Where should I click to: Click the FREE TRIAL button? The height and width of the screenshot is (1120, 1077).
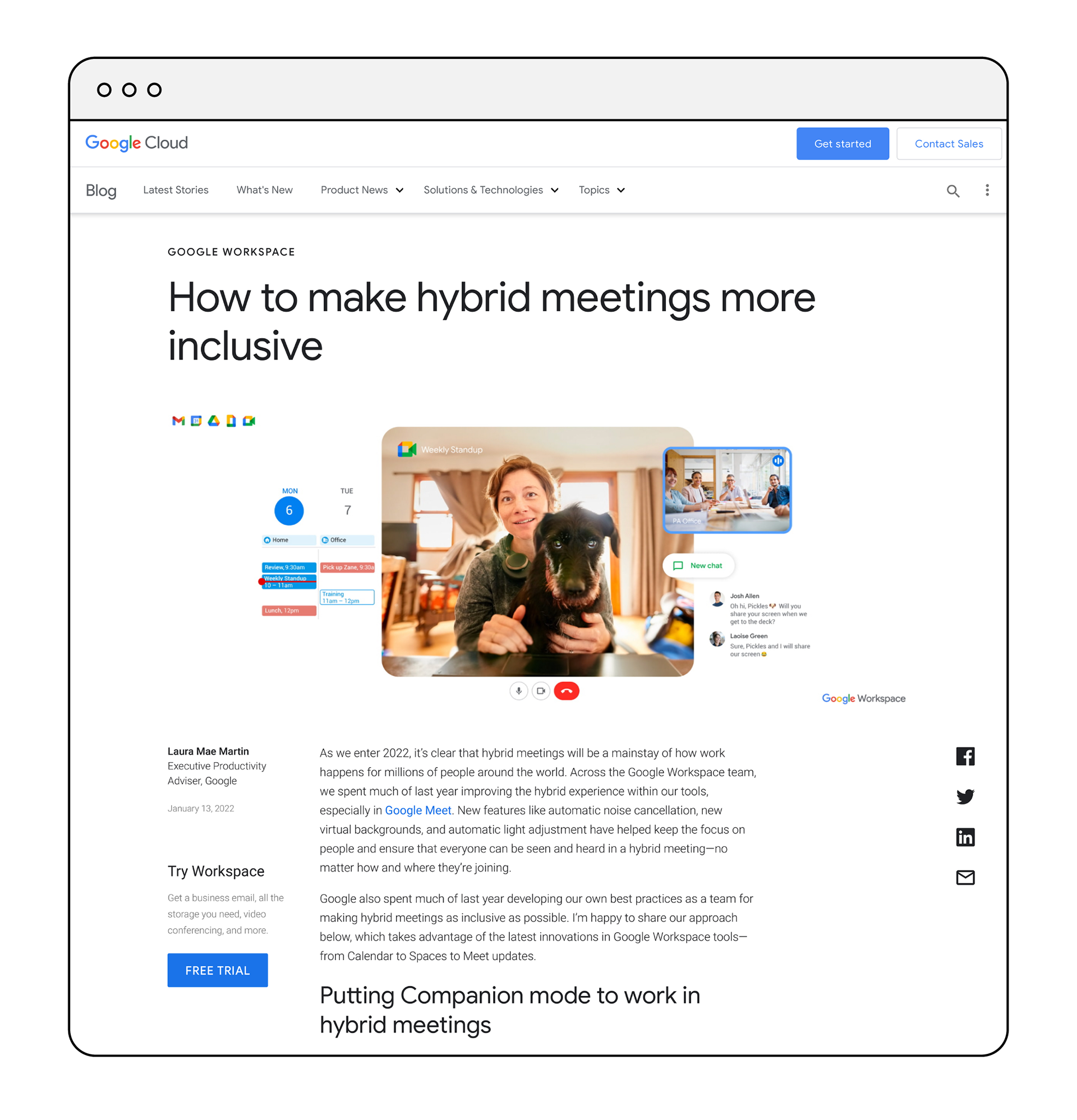217,970
